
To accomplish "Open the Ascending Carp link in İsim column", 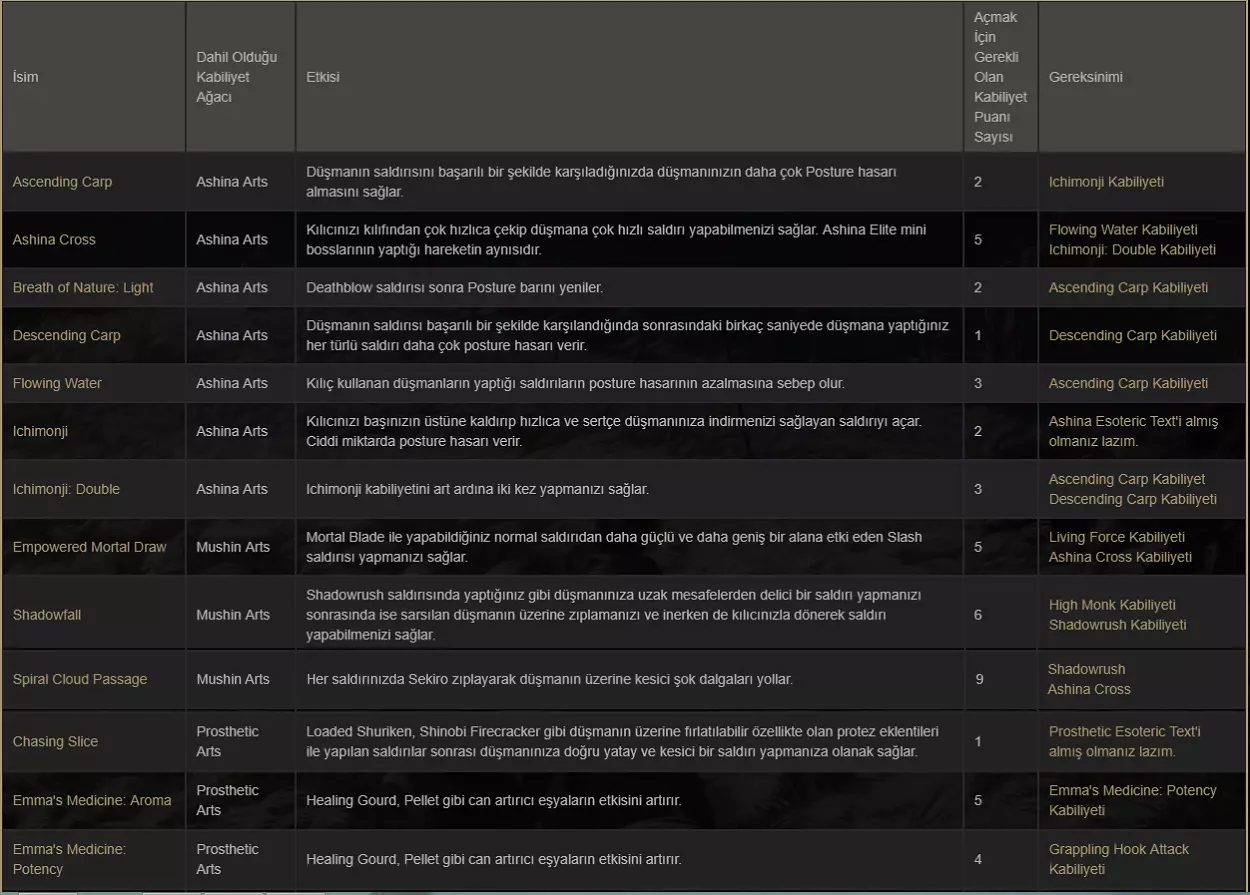I will coord(62,182).
